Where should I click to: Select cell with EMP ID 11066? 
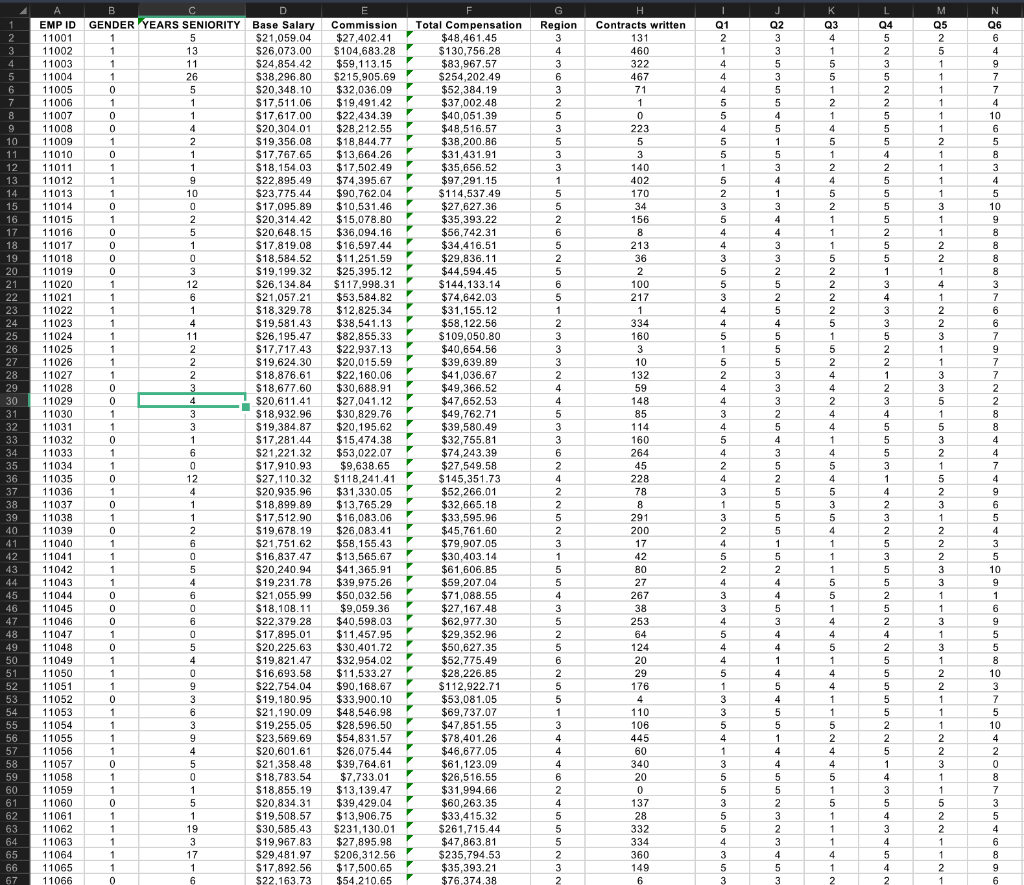57,880
